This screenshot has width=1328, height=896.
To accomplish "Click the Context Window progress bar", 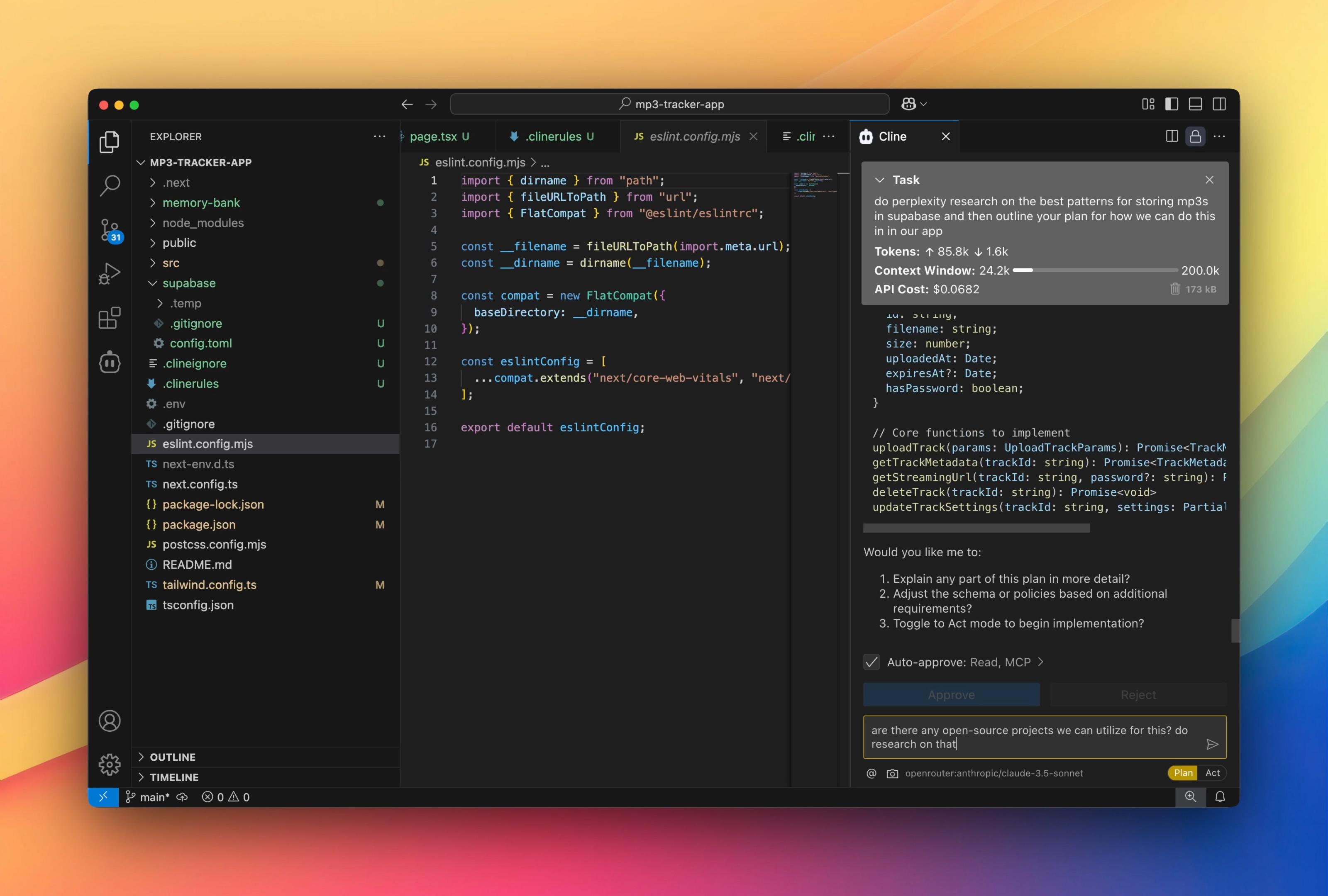I will pyautogui.click(x=1094, y=270).
